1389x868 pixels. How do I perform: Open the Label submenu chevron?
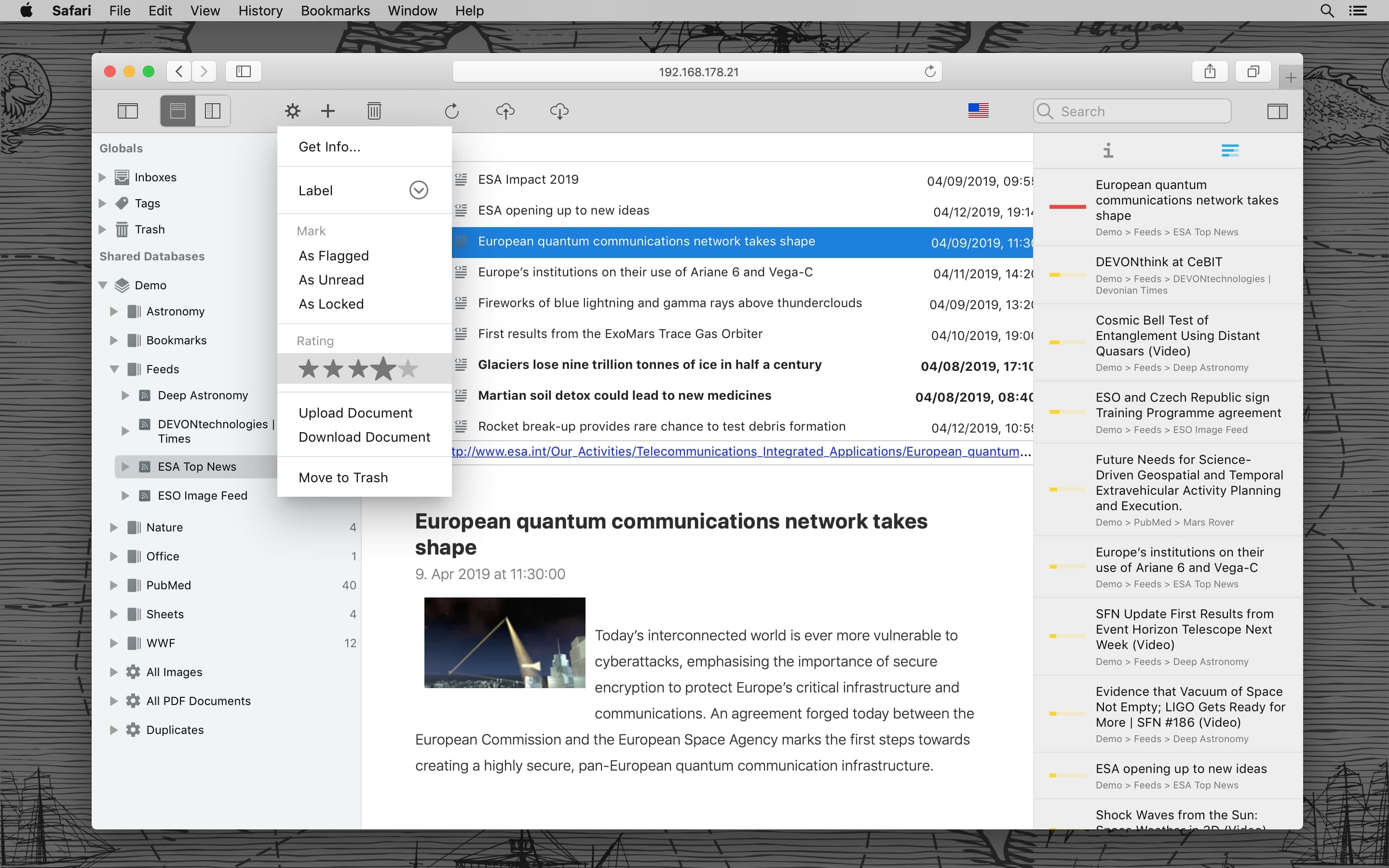(419, 190)
